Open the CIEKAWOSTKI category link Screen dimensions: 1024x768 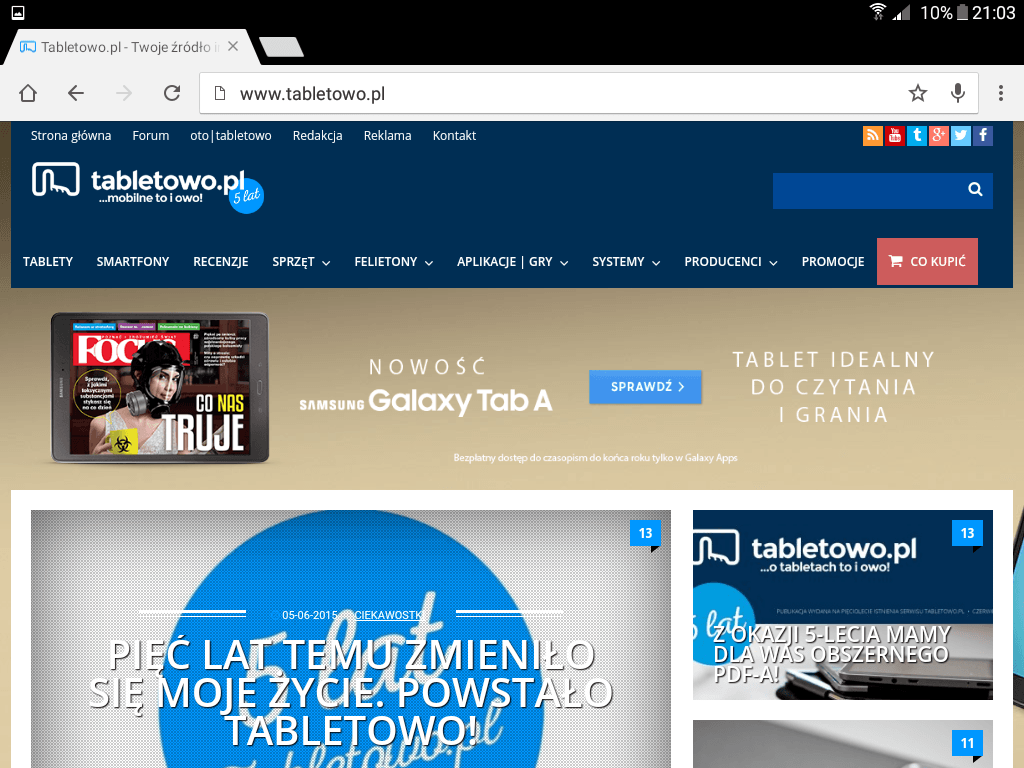tap(389, 615)
